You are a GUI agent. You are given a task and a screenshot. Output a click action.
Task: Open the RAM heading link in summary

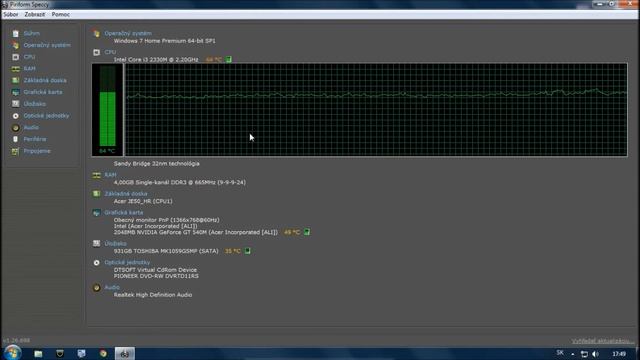(x=110, y=175)
